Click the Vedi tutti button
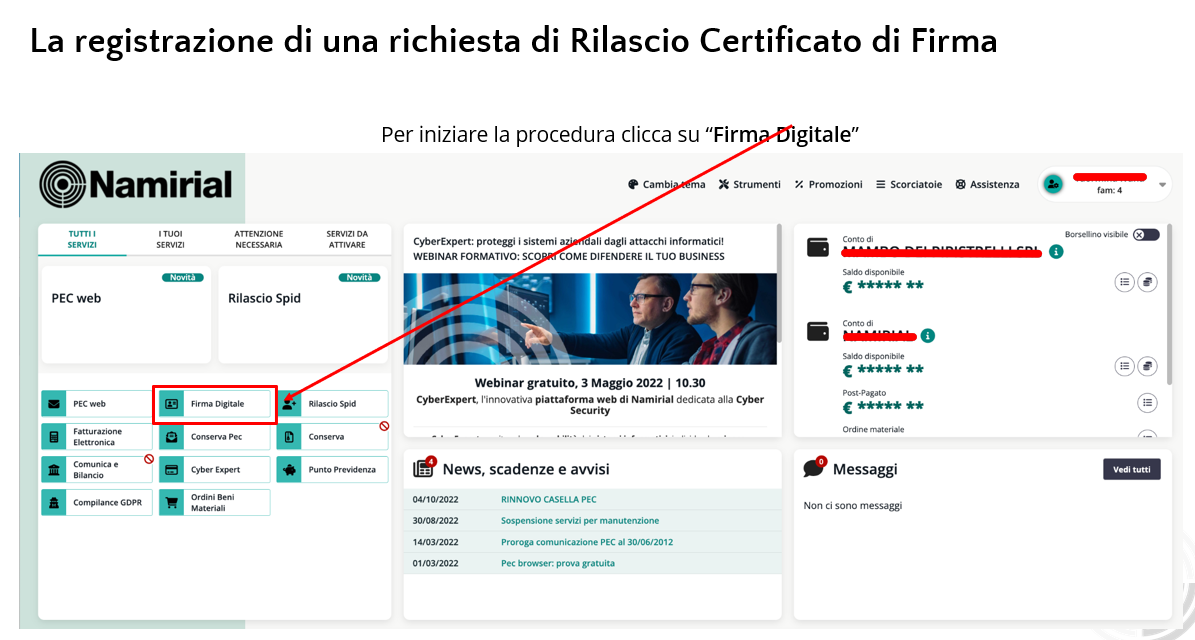Viewport: 1195px width, 640px height. pos(1132,469)
